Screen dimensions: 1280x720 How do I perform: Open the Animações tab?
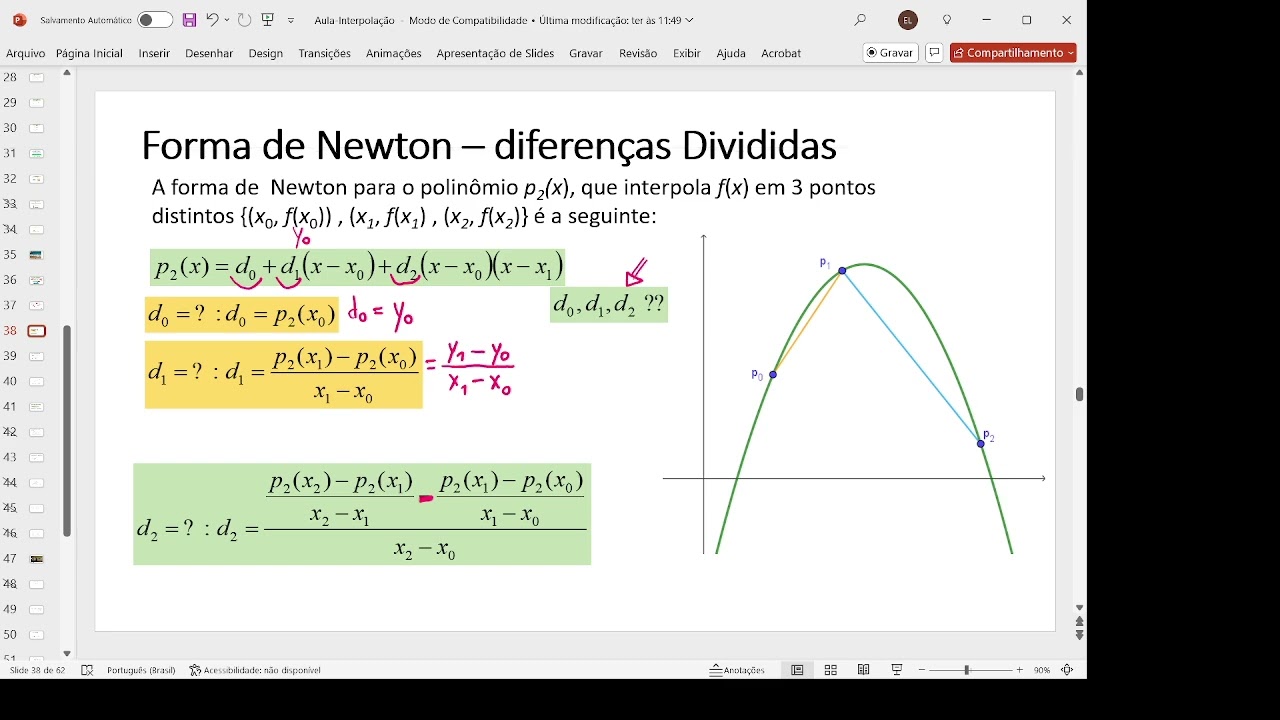(x=394, y=53)
